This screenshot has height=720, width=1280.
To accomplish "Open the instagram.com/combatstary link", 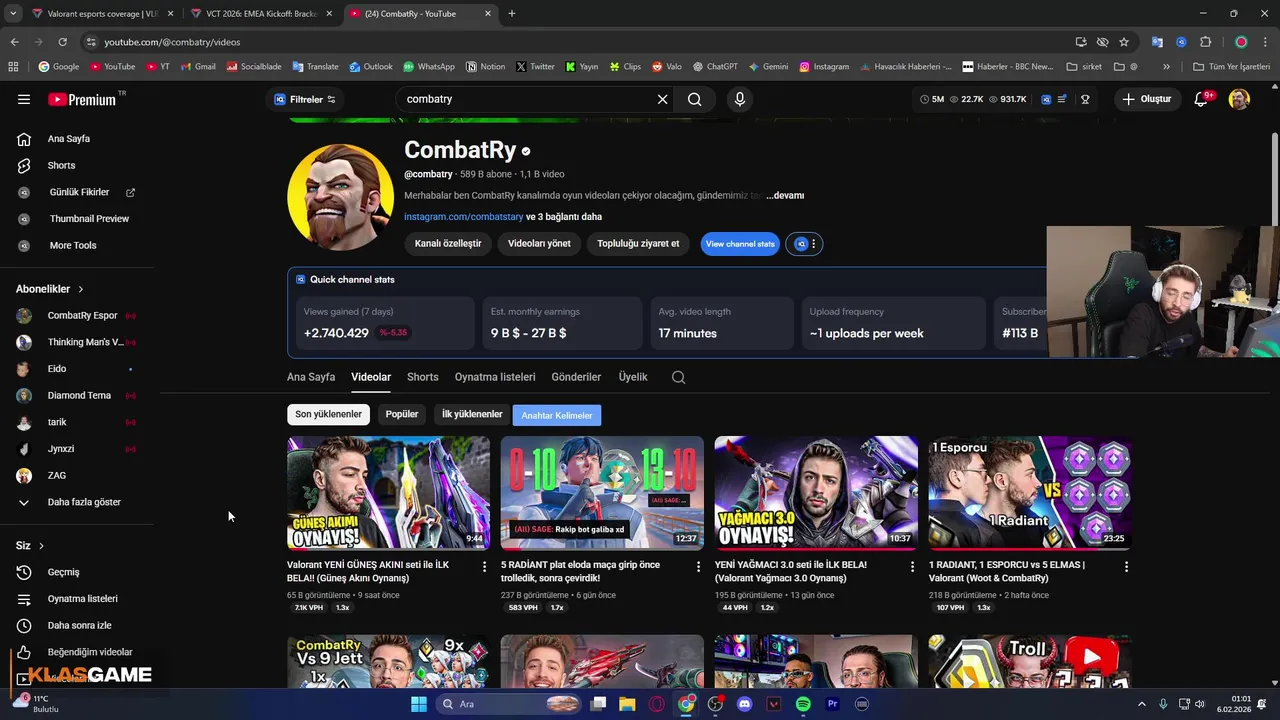I will (463, 217).
